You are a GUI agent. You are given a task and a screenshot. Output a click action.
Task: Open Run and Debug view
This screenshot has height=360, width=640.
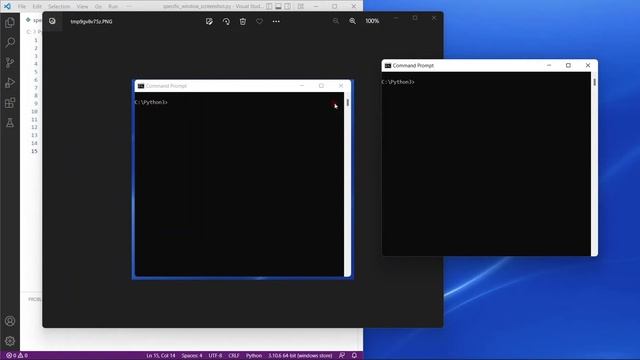(10, 83)
